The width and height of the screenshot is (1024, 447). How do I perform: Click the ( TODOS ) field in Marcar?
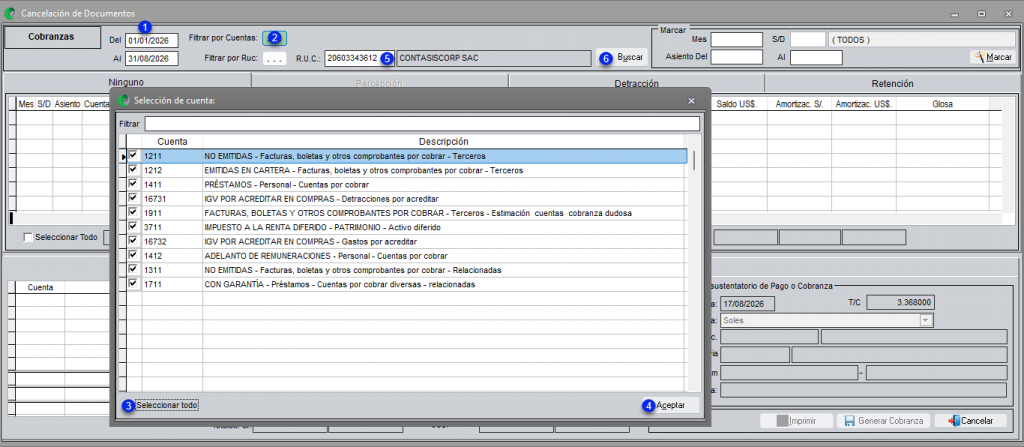click(x=921, y=40)
